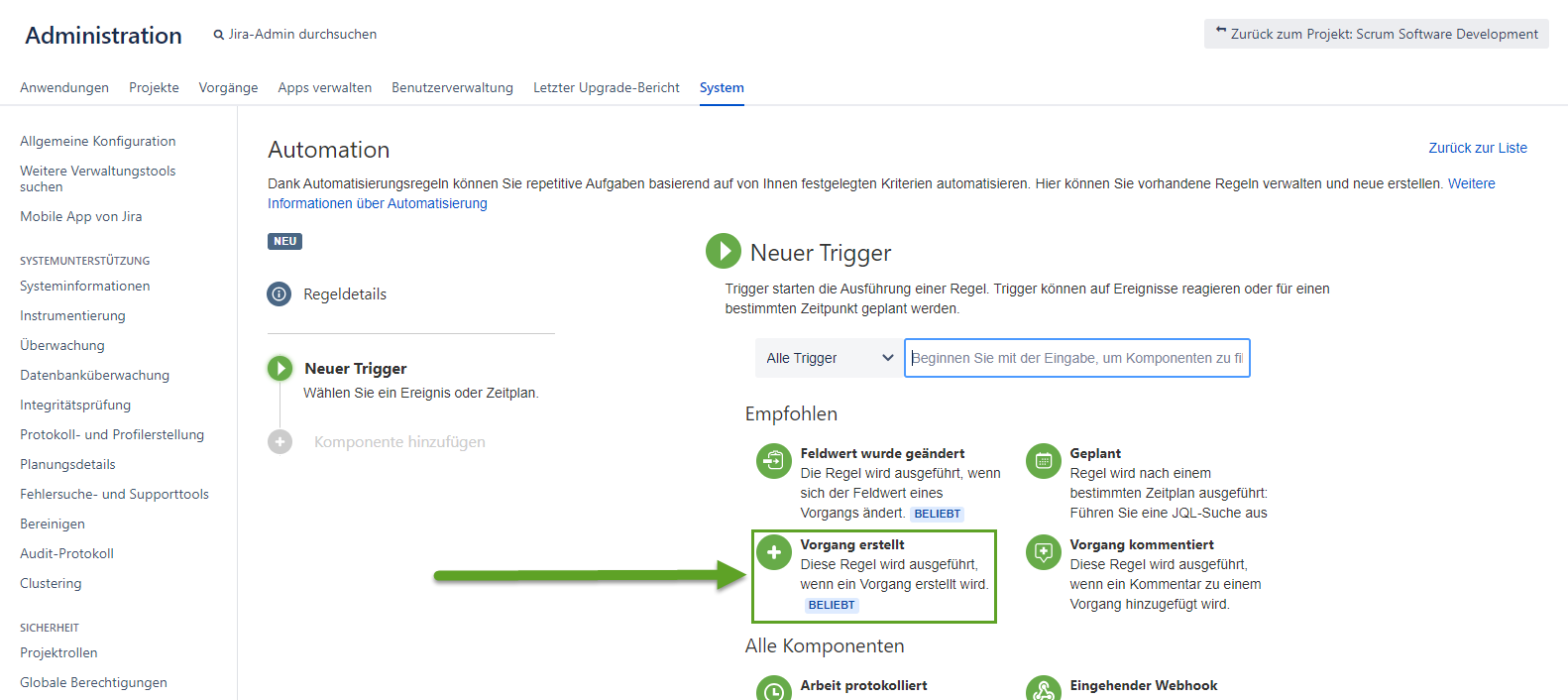The width and height of the screenshot is (1568, 700).
Task: Open Audit-Protokoll in the sidebar
Action: pos(66,553)
